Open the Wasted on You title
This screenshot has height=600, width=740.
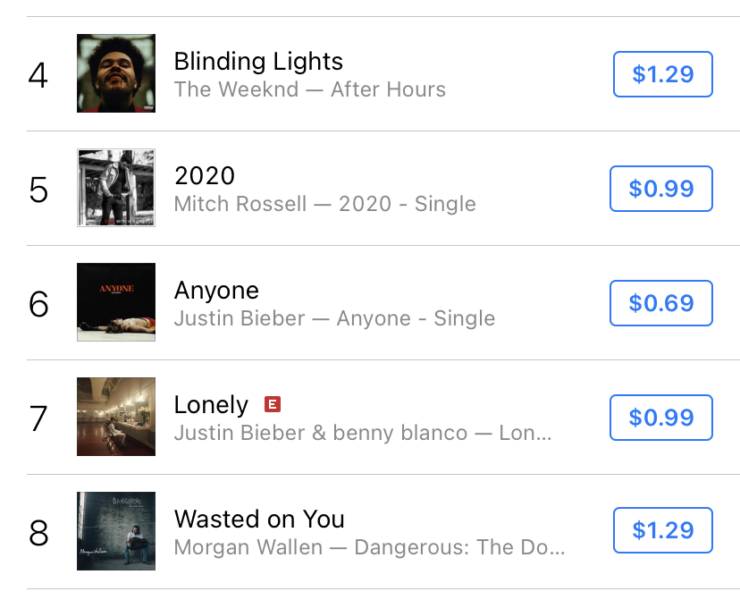[259, 519]
